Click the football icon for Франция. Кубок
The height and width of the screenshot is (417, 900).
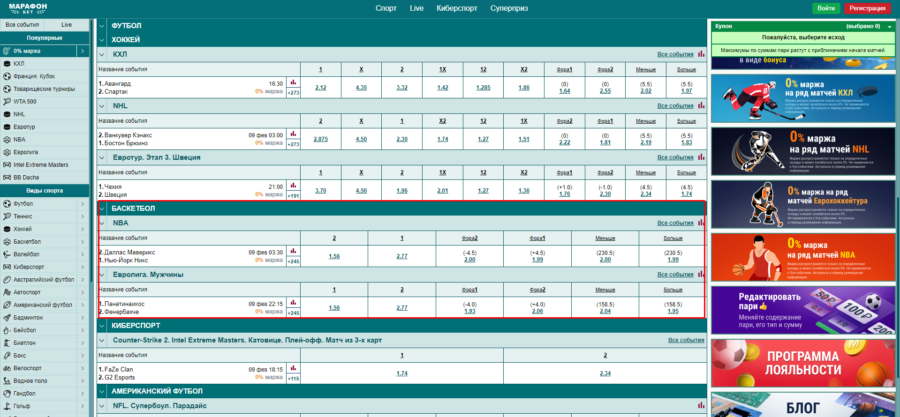[x=7, y=76]
